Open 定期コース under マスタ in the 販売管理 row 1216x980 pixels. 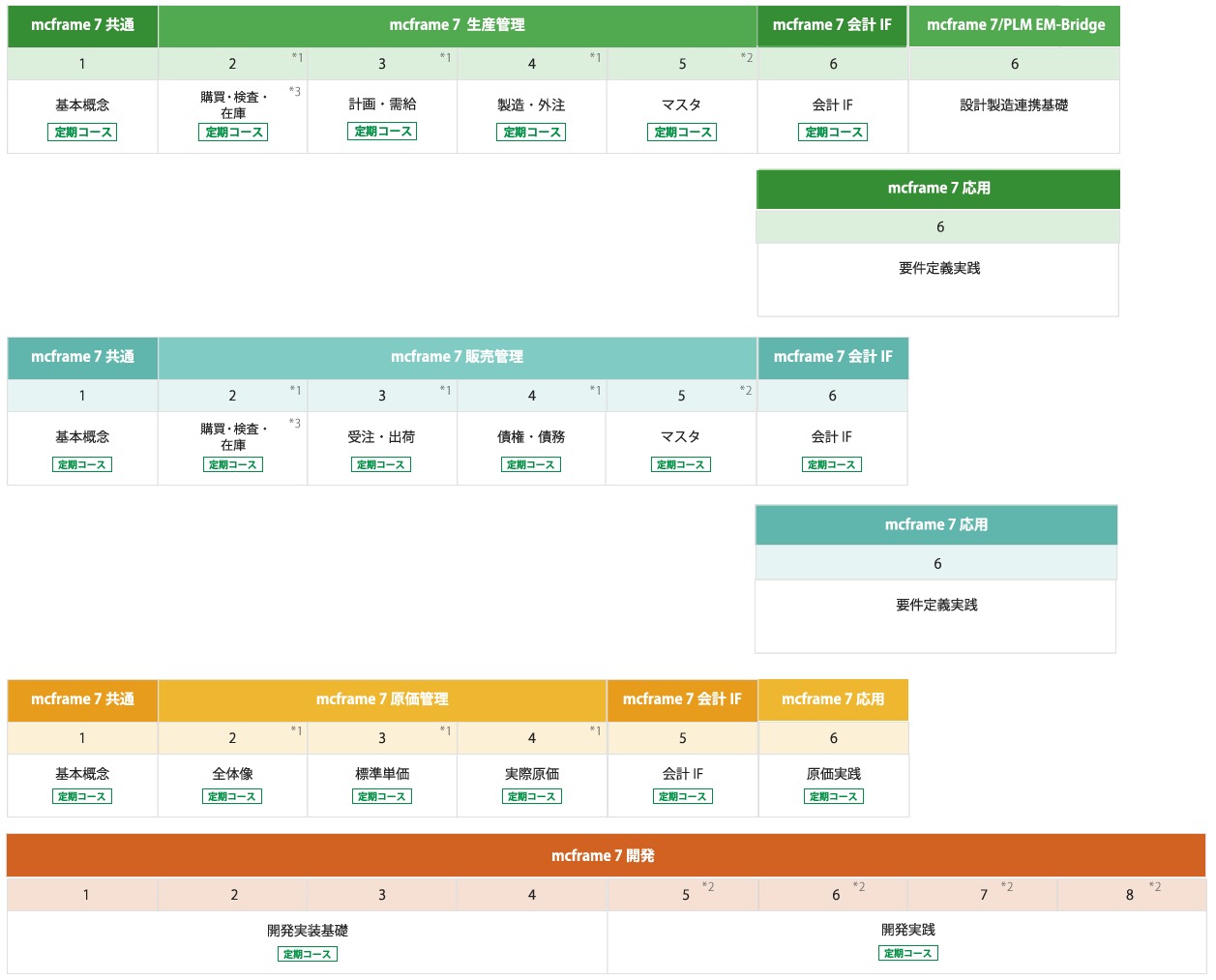(x=681, y=464)
